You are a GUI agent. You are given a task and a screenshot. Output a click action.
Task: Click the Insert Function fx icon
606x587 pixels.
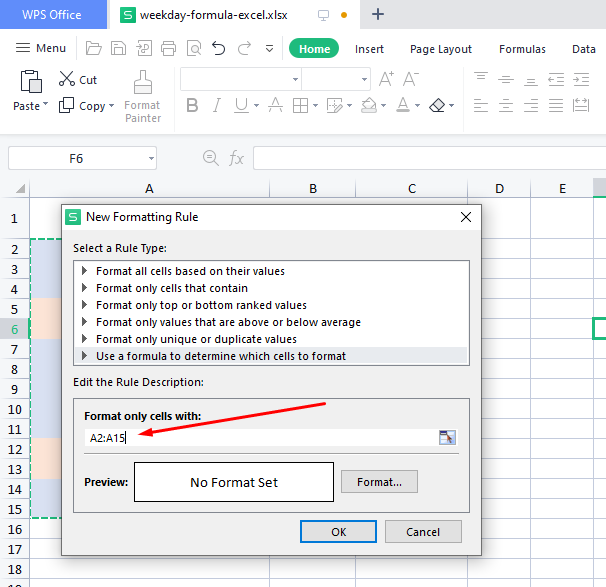point(236,158)
